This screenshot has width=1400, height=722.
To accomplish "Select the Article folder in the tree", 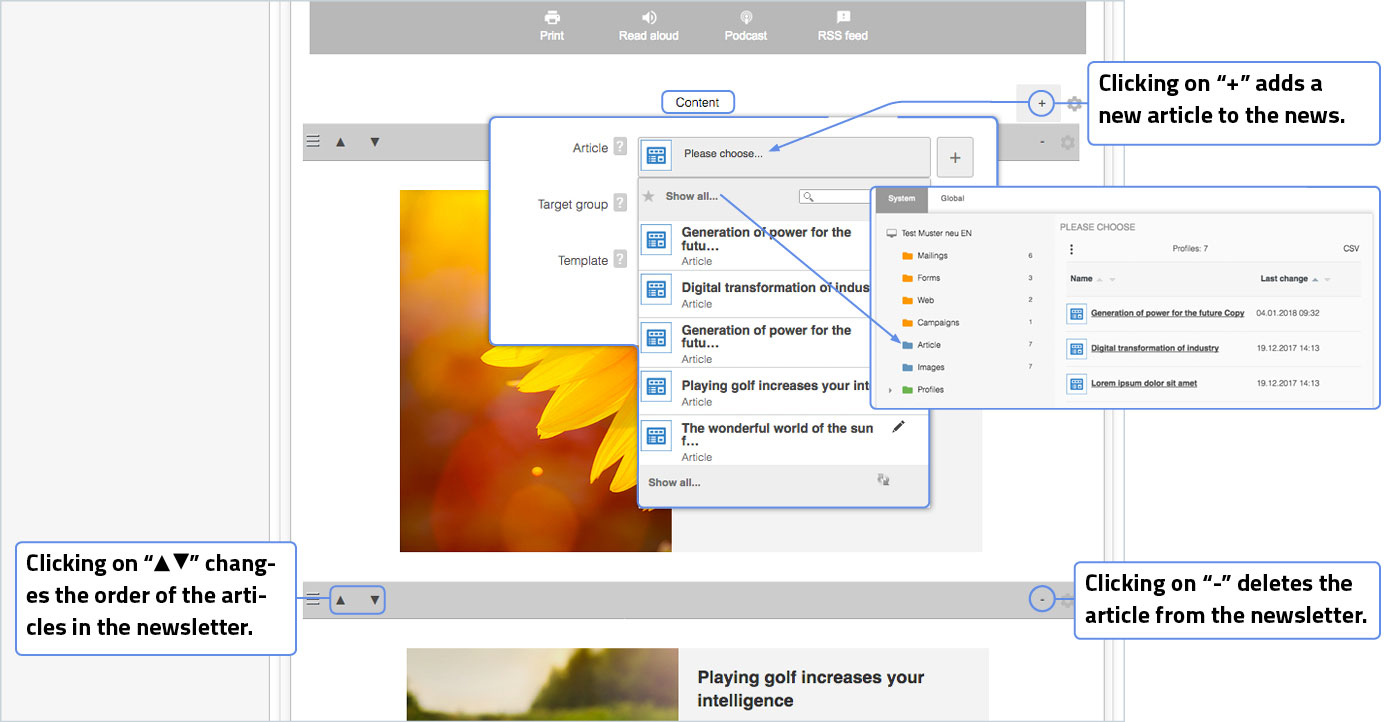I will coord(928,345).
